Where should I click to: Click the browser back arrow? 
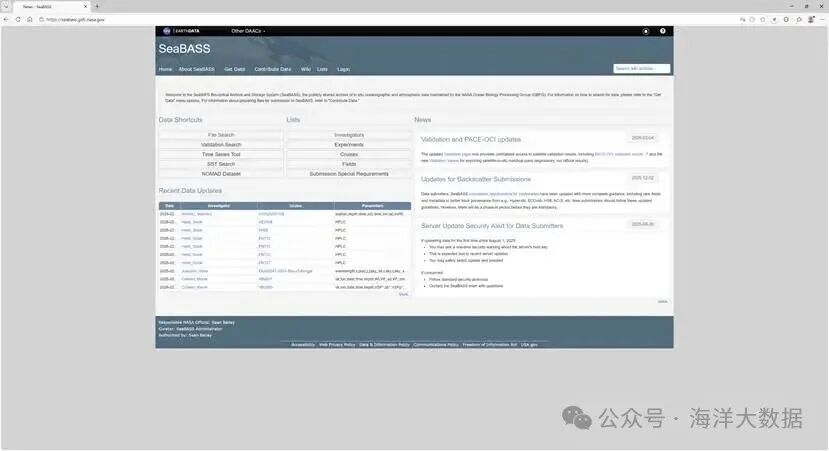7,19
